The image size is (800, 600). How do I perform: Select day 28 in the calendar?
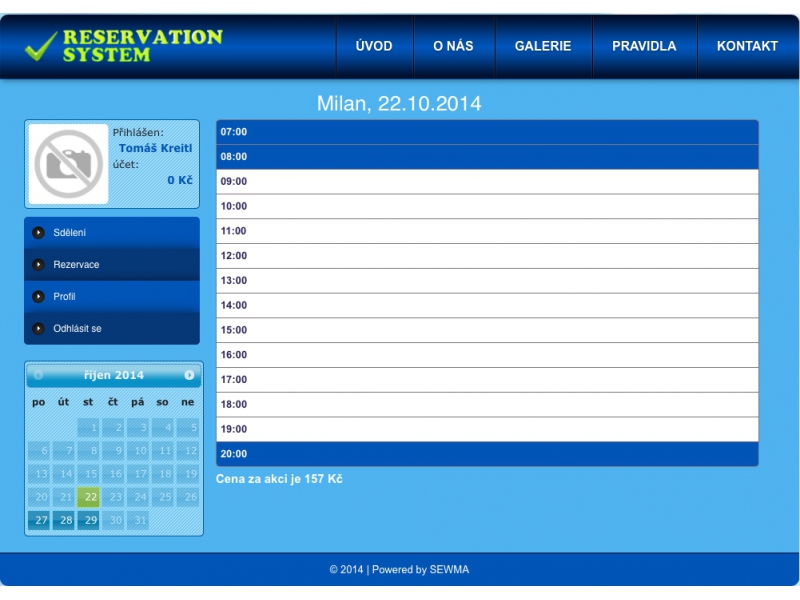(64, 521)
